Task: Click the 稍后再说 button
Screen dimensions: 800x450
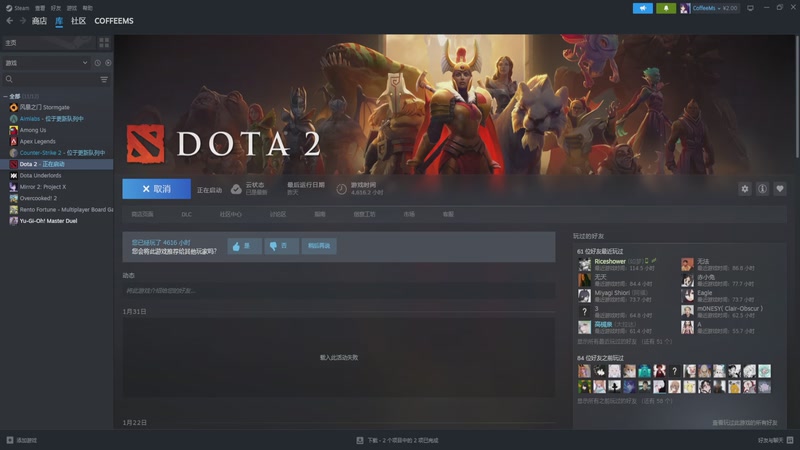Action: pos(319,246)
